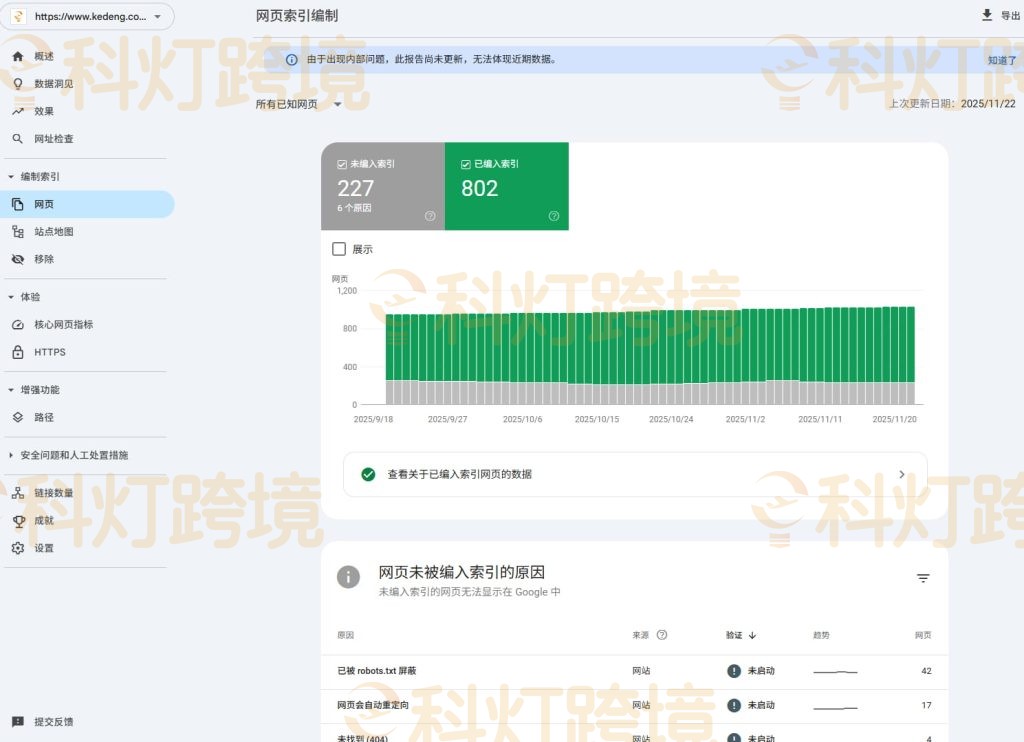Screen dimensions: 1024x742
Task: Click page count 42 in robots.txt row
Action: tap(926, 671)
